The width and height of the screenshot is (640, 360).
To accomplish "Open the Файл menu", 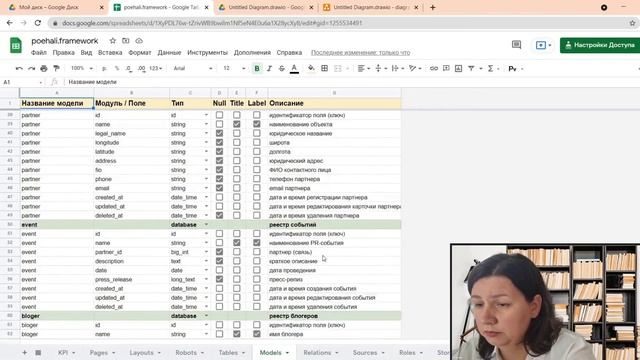I will (x=39, y=53).
